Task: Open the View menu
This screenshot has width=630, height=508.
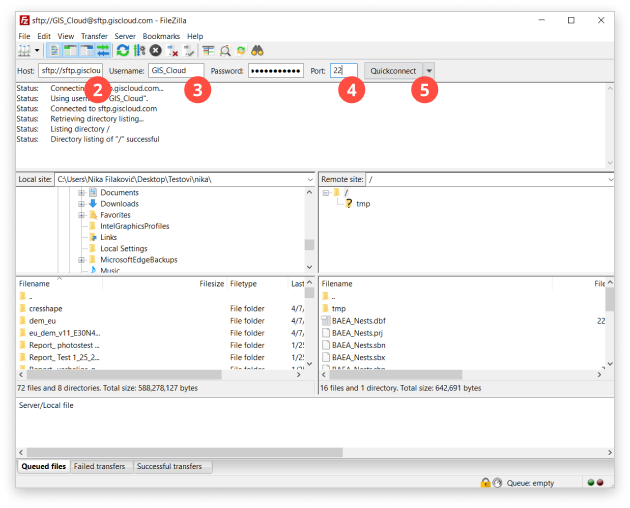Action: pos(65,36)
